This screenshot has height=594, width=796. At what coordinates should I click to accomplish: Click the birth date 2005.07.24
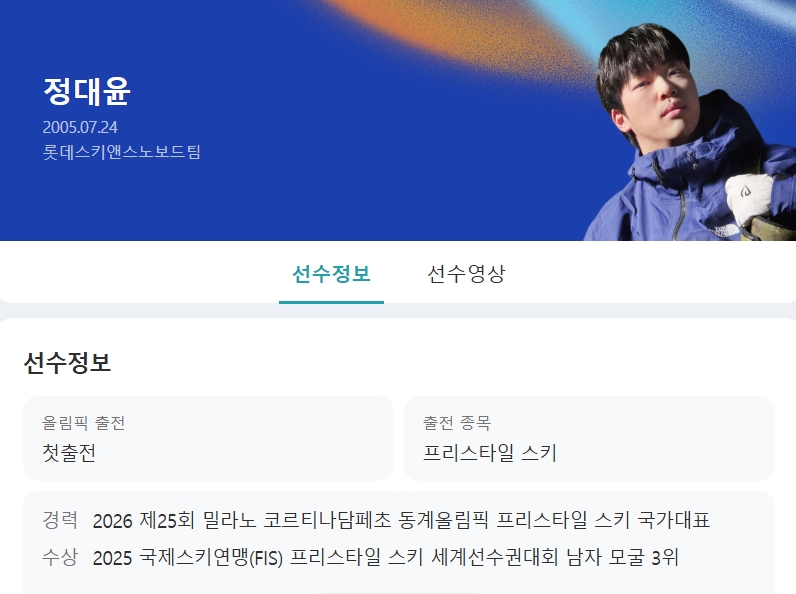tap(80, 127)
